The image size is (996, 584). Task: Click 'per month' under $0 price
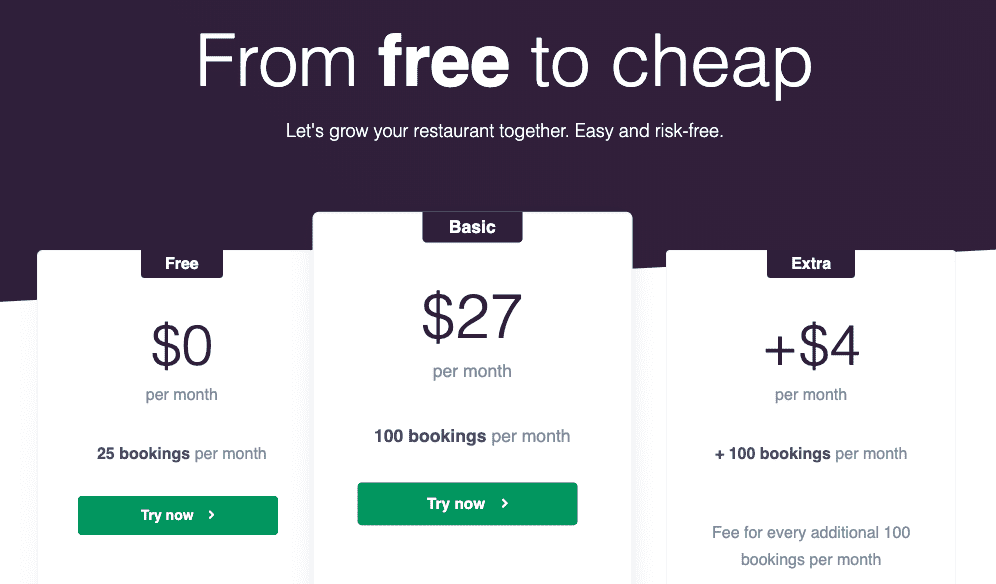182,395
